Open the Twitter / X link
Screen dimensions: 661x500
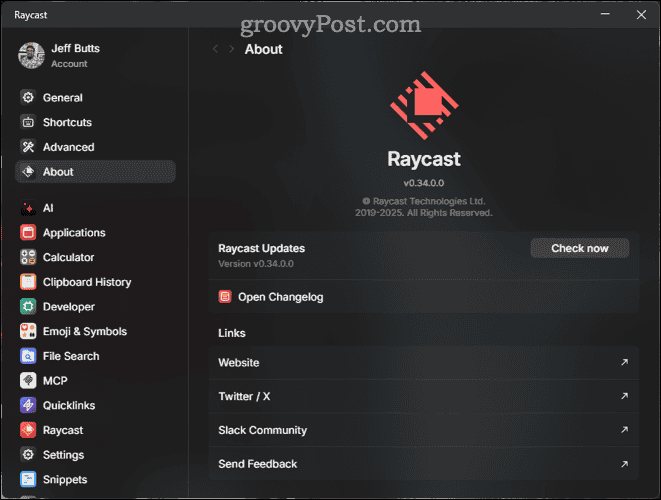(x=424, y=396)
